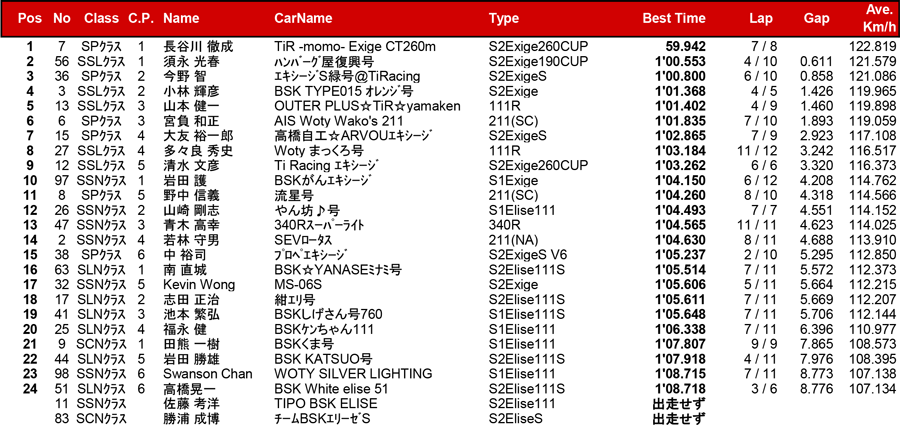The height and width of the screenshot is (425, 900).
Task: Click the Class column header
Action: pos(102,18)
